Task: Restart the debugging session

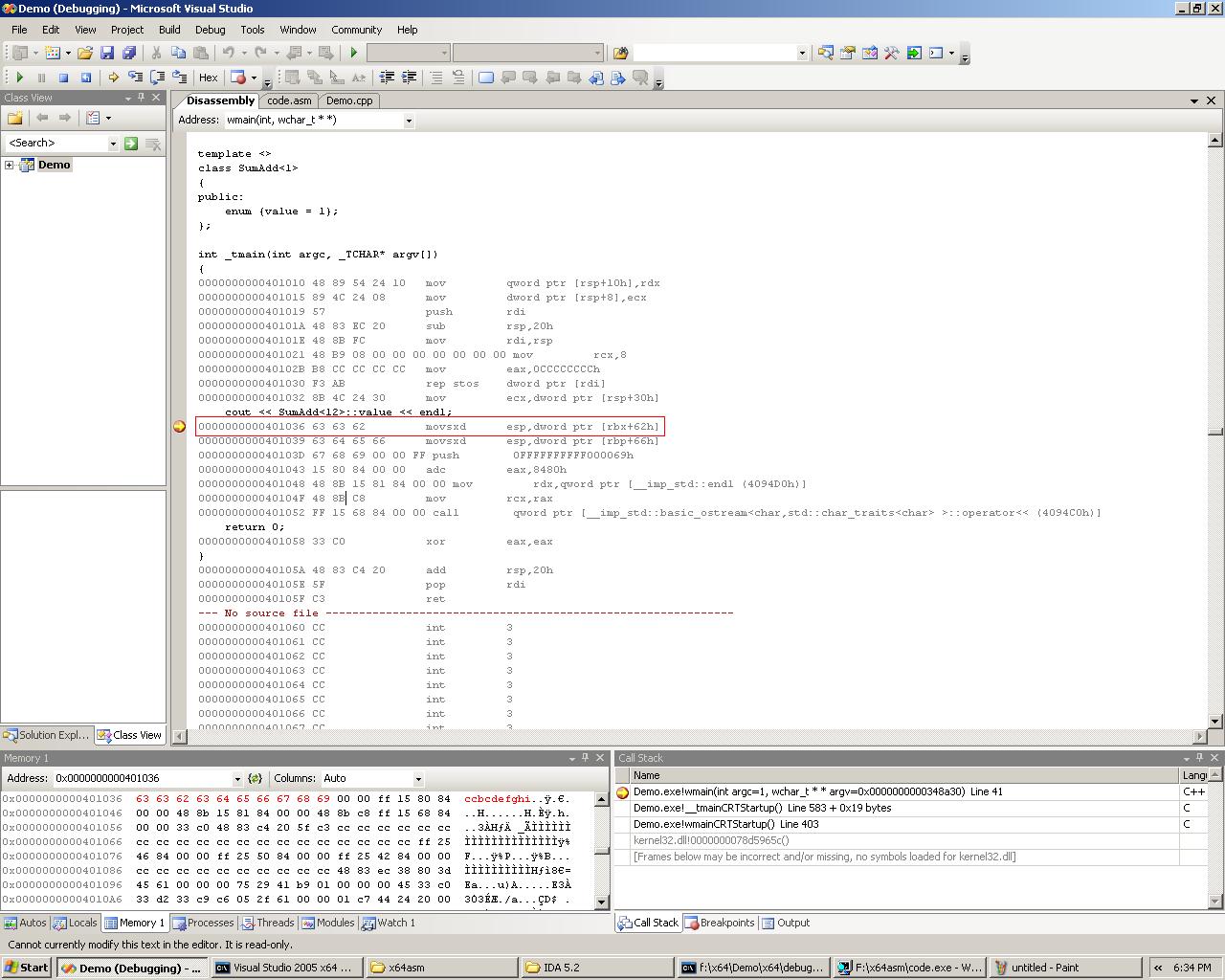Action: 85,78
